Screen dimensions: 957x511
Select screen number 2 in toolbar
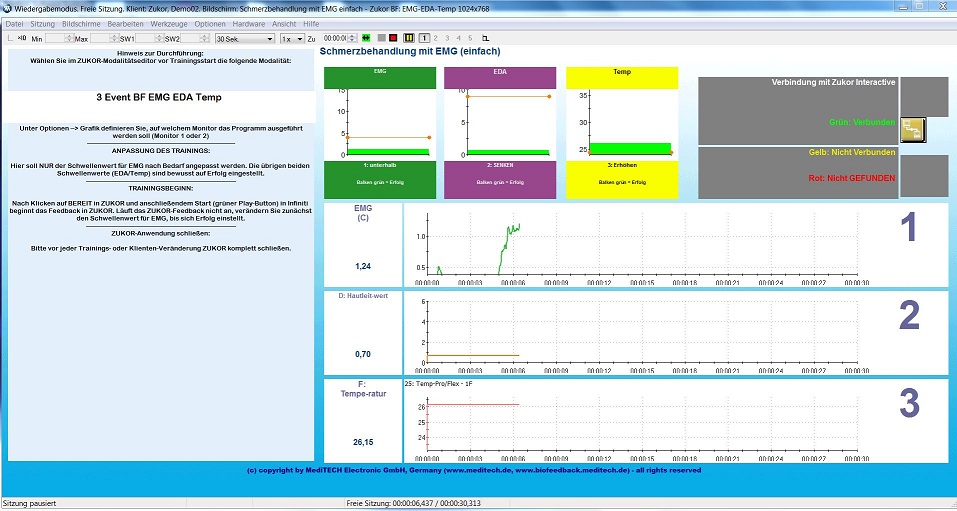point(435,38)
